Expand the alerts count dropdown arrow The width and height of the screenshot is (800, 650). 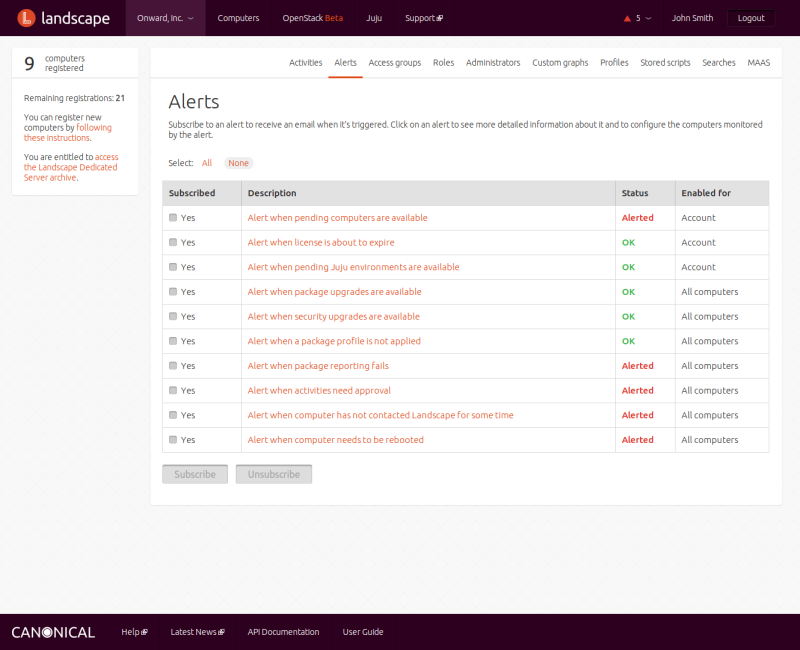click(648, 18)
